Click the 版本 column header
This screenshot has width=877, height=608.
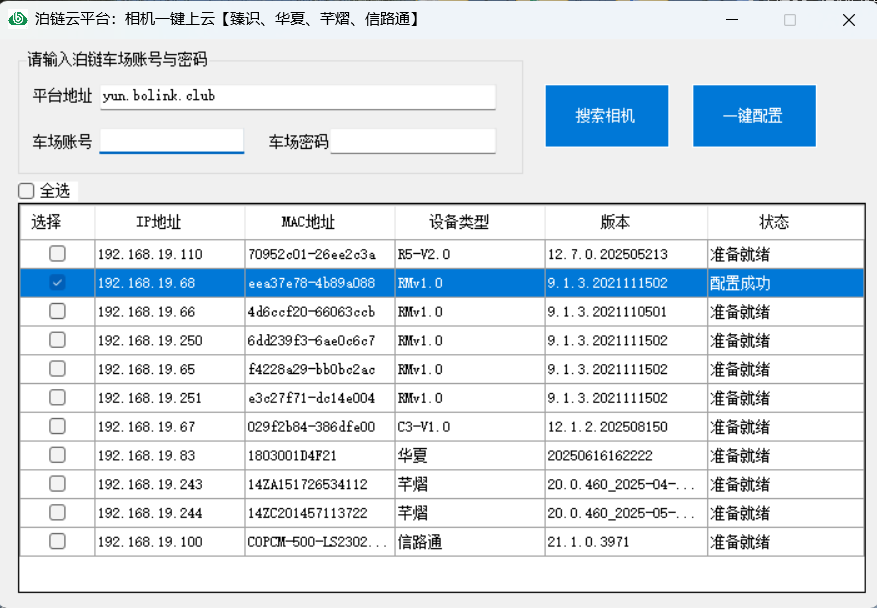(x=626, y=222)
